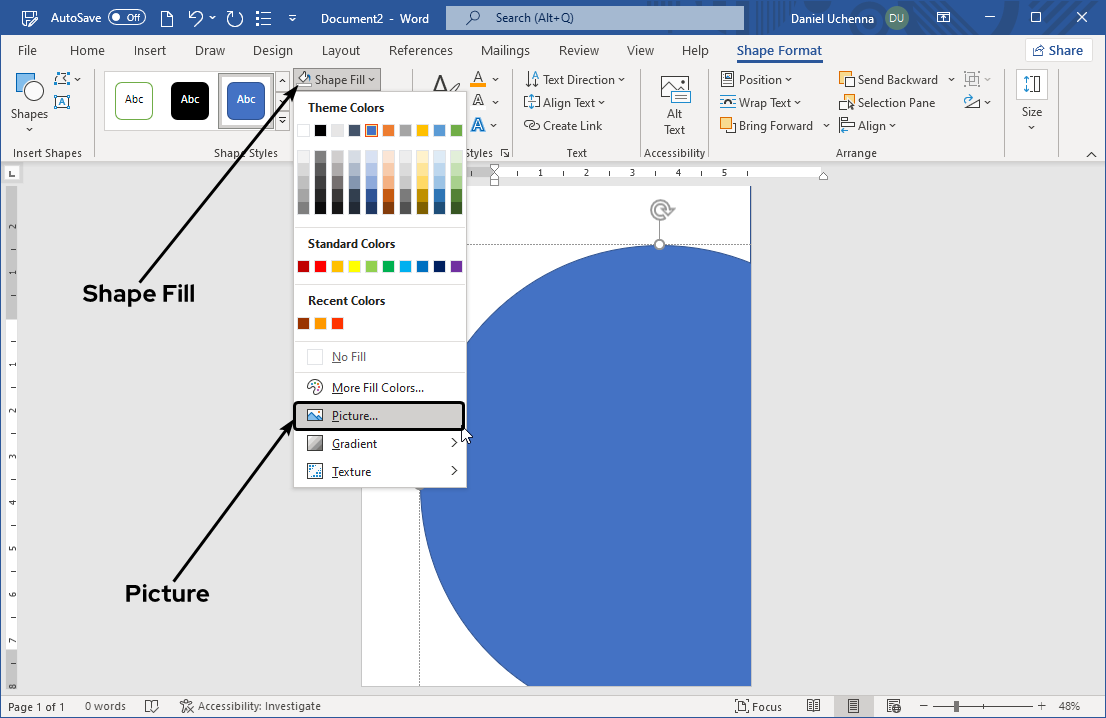1106x718 pixels.
Task: Click the shape's rotation handle
Action: tap(660, 210)
